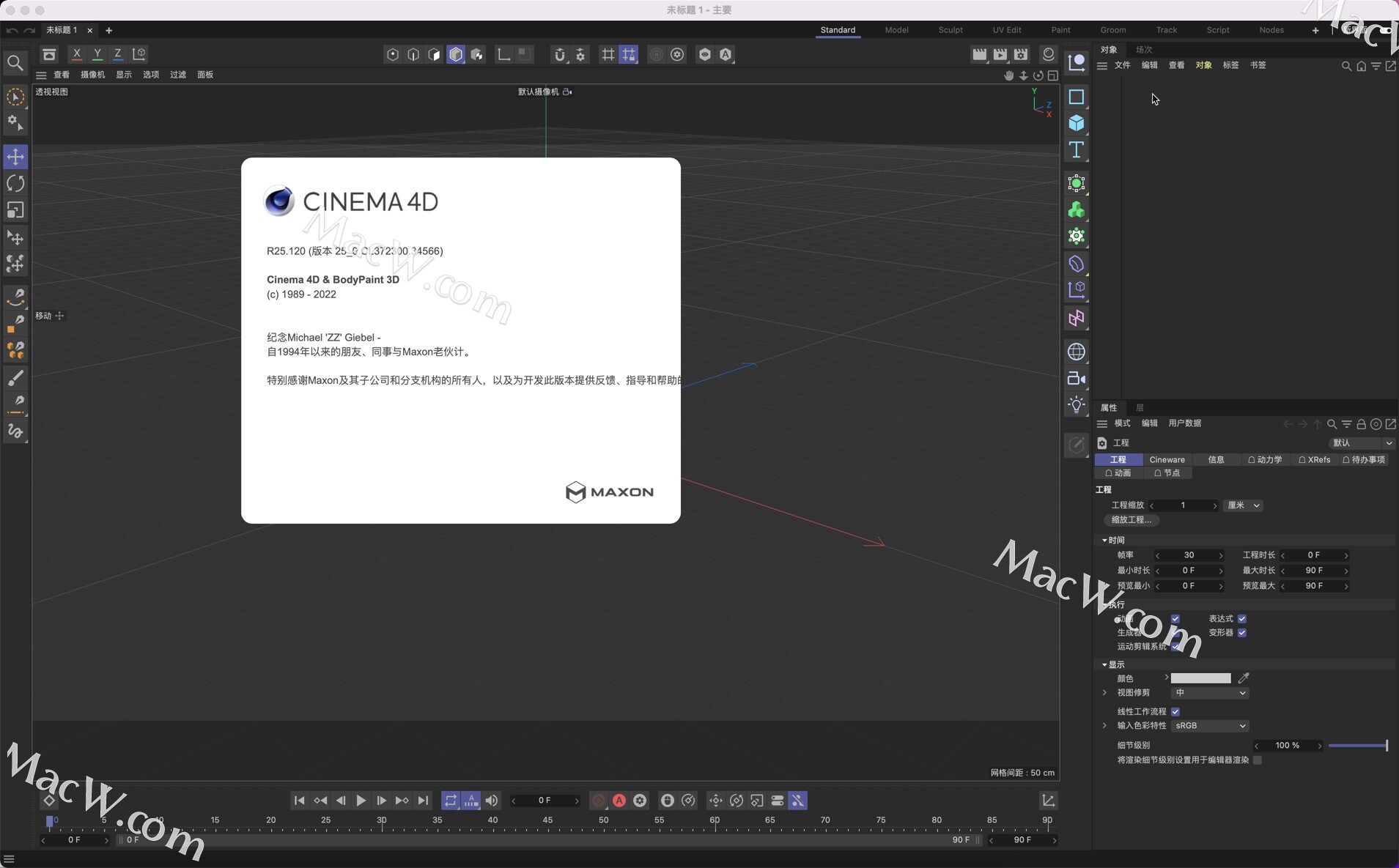Toggle the 变形器 checkbox
The image size is (1399, 868).
click(1242, 633)
